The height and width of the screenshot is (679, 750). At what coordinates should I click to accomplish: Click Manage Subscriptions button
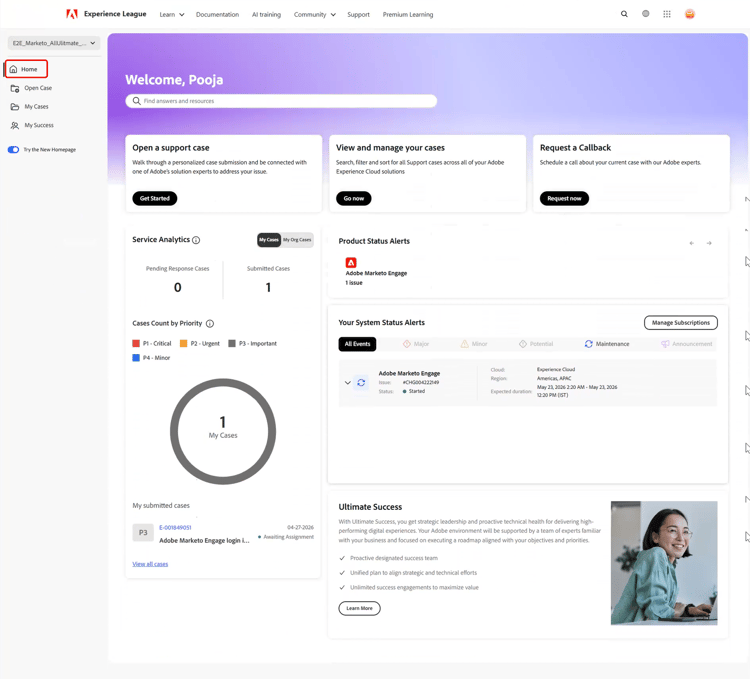coord(681,323)
